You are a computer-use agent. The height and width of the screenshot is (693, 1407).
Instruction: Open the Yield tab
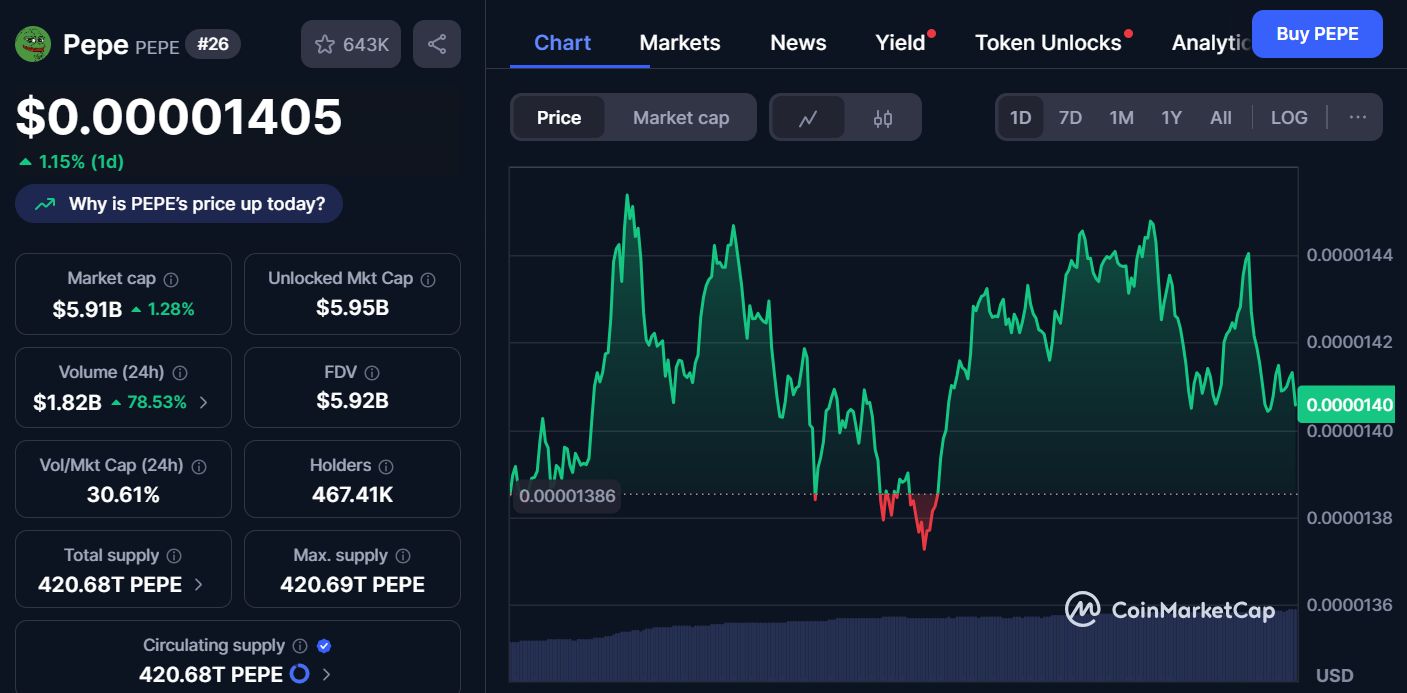point(900,43)
